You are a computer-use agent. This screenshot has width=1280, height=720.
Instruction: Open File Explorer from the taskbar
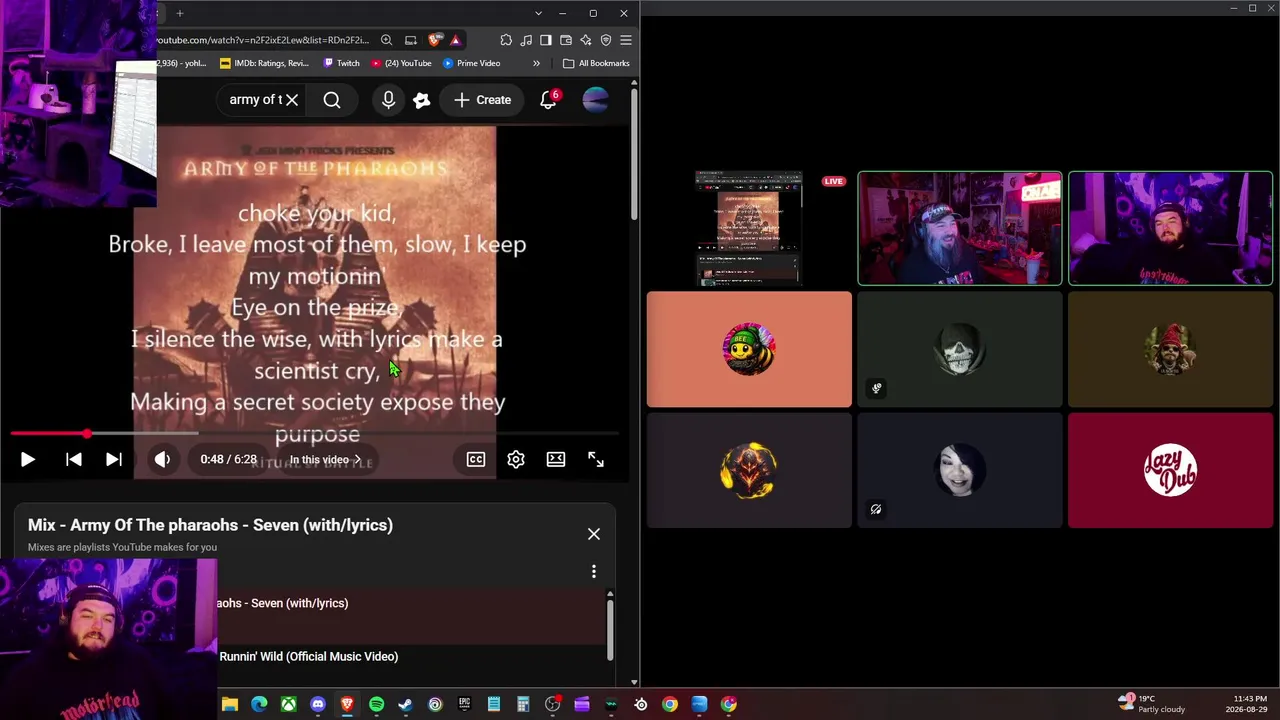pos(230,704)
